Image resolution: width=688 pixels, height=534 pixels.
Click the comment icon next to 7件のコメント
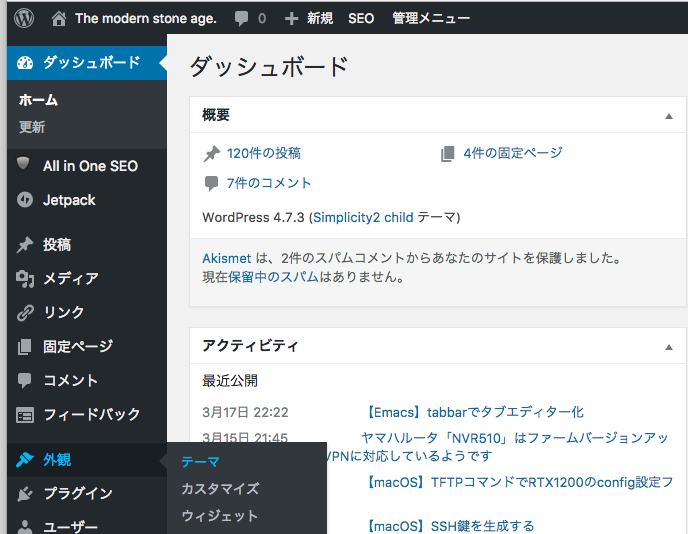[211, 183]
